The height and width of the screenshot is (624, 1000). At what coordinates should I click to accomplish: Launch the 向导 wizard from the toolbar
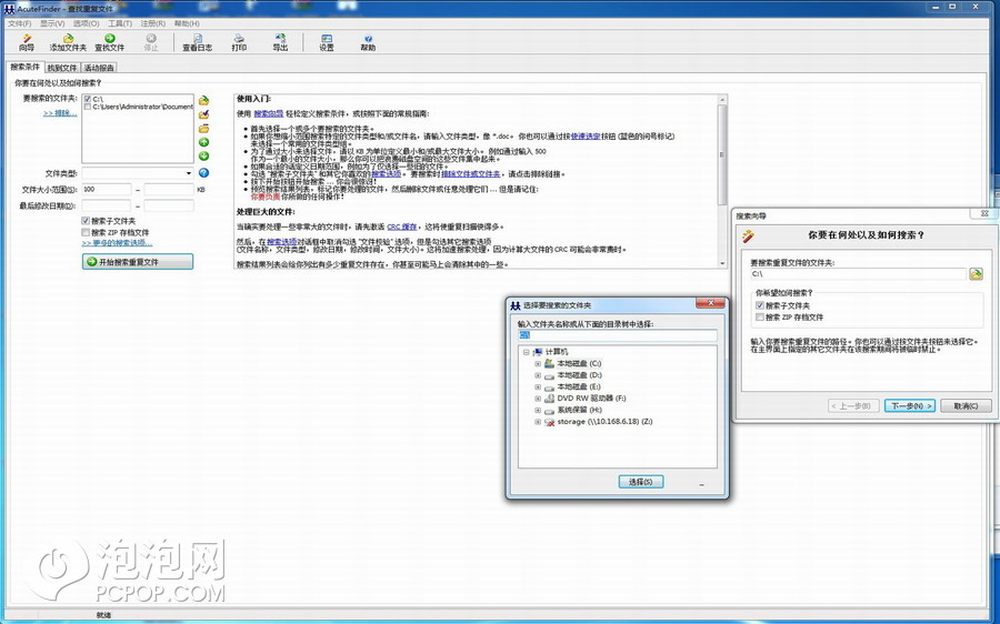(26, 43)
